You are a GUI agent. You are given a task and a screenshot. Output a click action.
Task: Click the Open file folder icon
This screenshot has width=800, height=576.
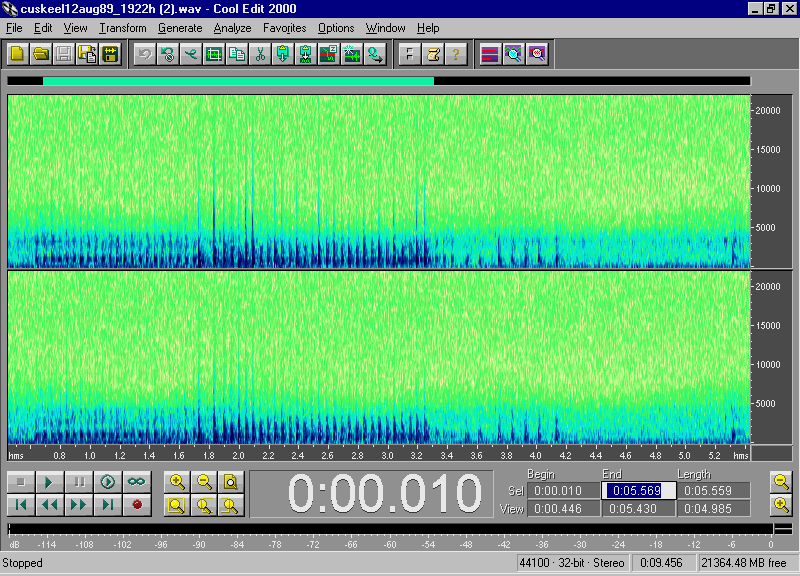[x=40, y=54]
